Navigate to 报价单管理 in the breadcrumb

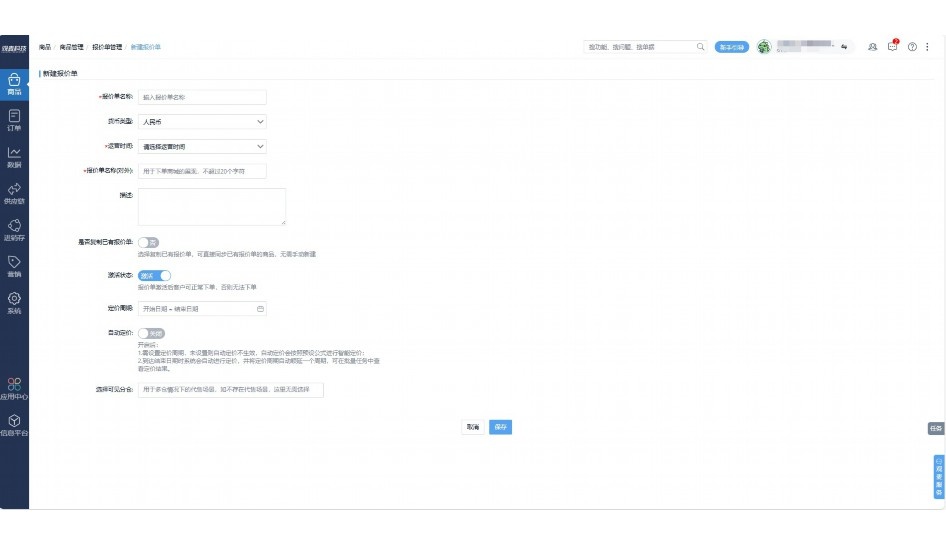[106, 47]
